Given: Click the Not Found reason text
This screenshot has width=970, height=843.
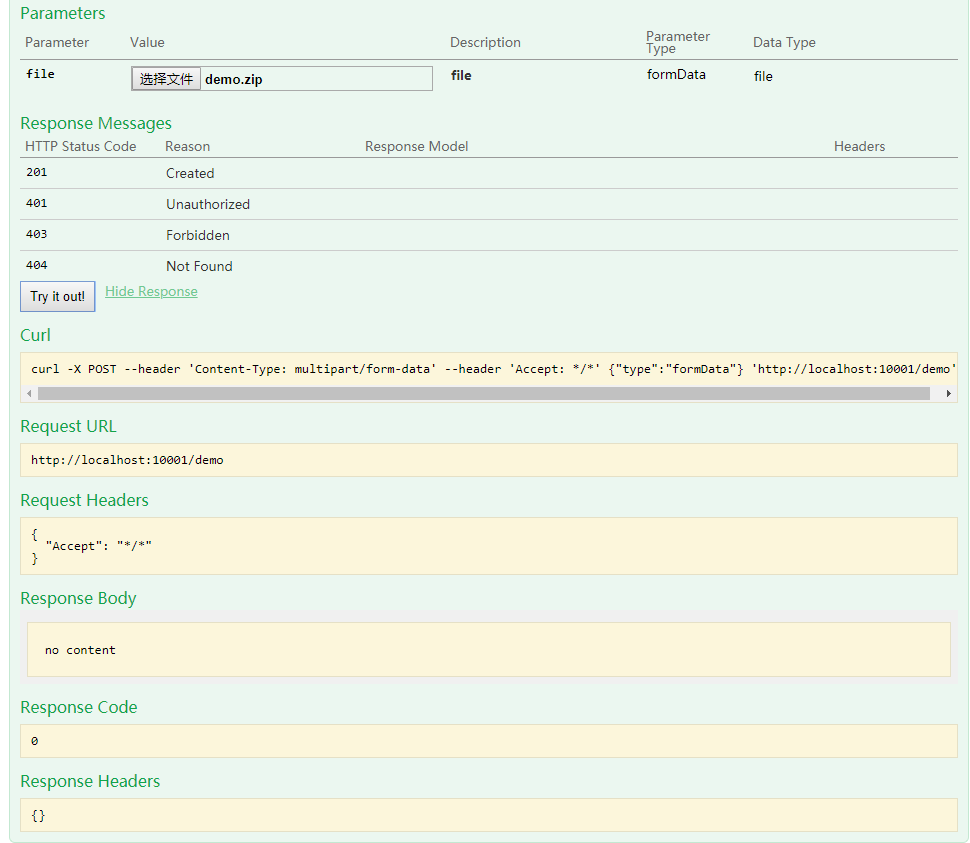Looking at the screenshot, I should pyautogui.click(x=199, y=266).
